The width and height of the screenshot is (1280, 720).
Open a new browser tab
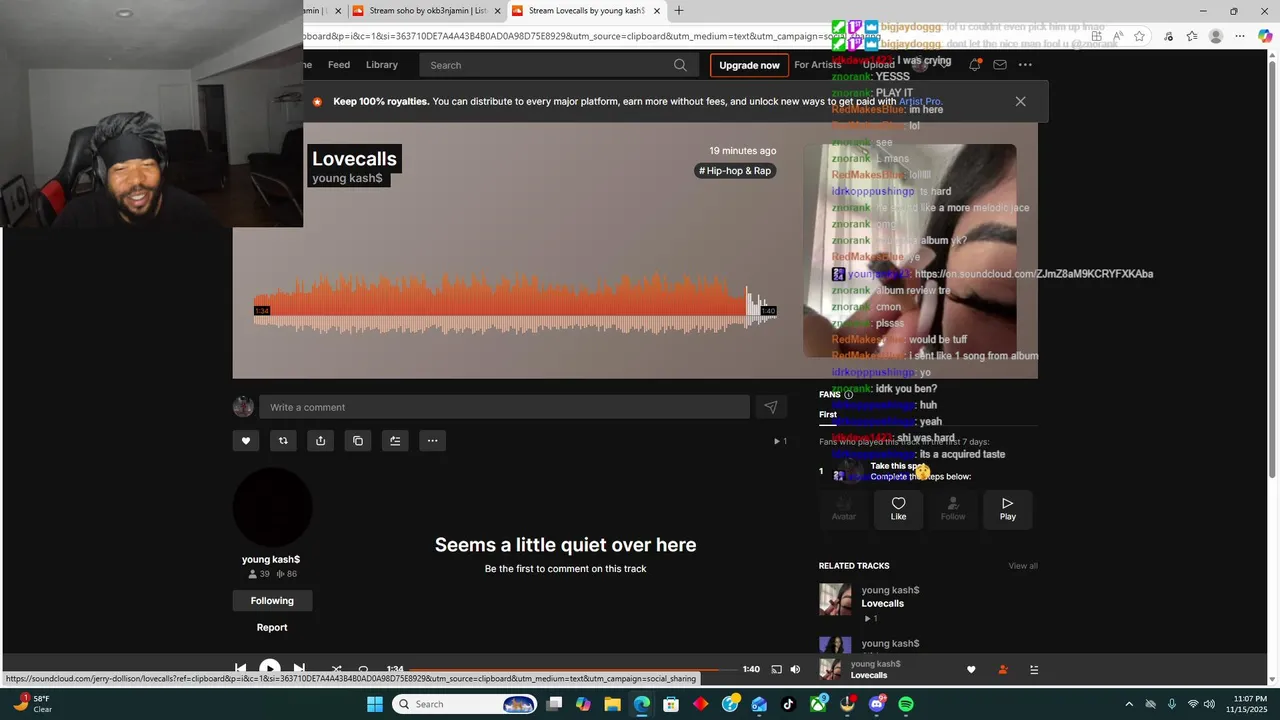pyautogui.click(x=679, y=11)
